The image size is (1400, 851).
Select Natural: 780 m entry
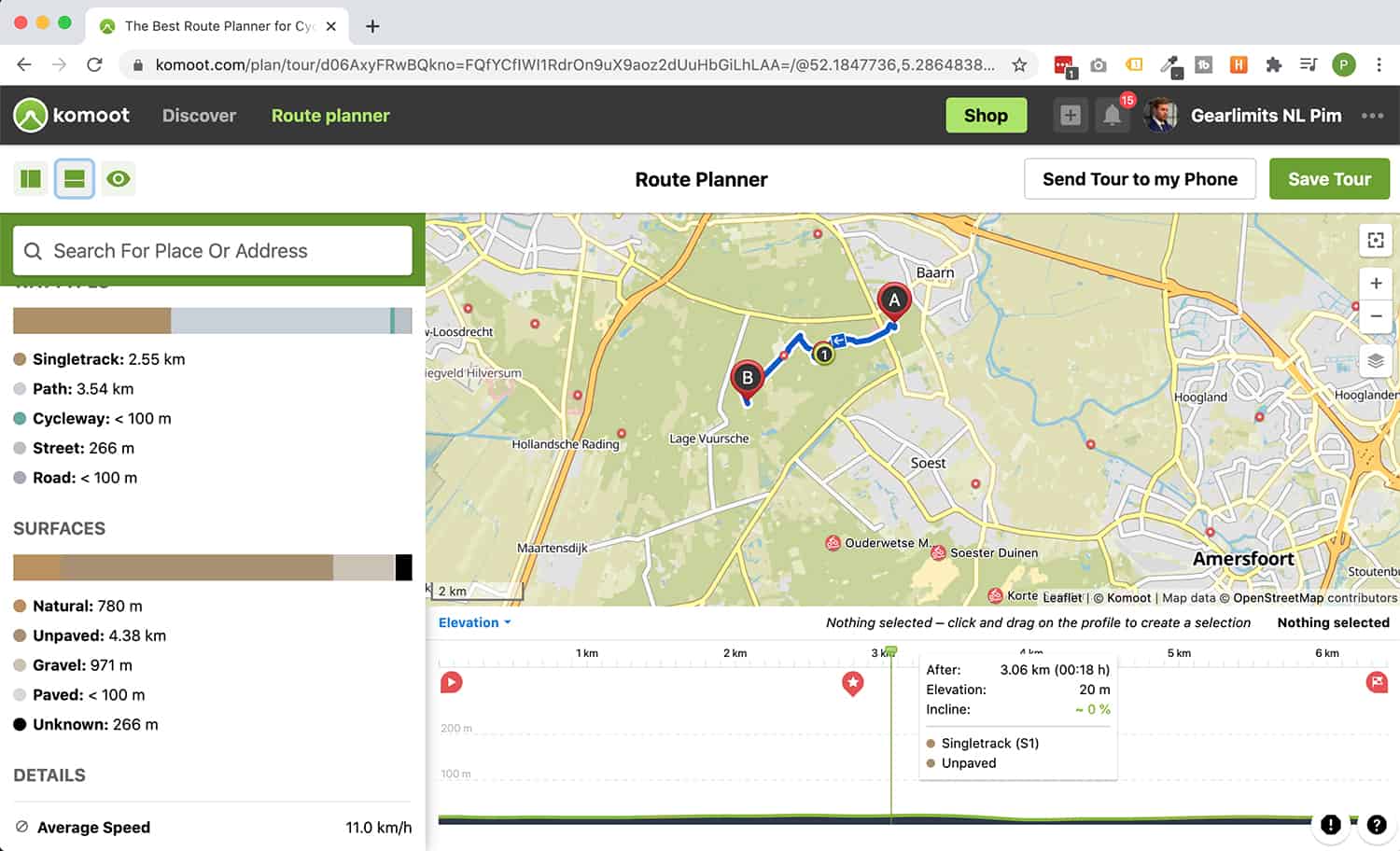(78, 607)
